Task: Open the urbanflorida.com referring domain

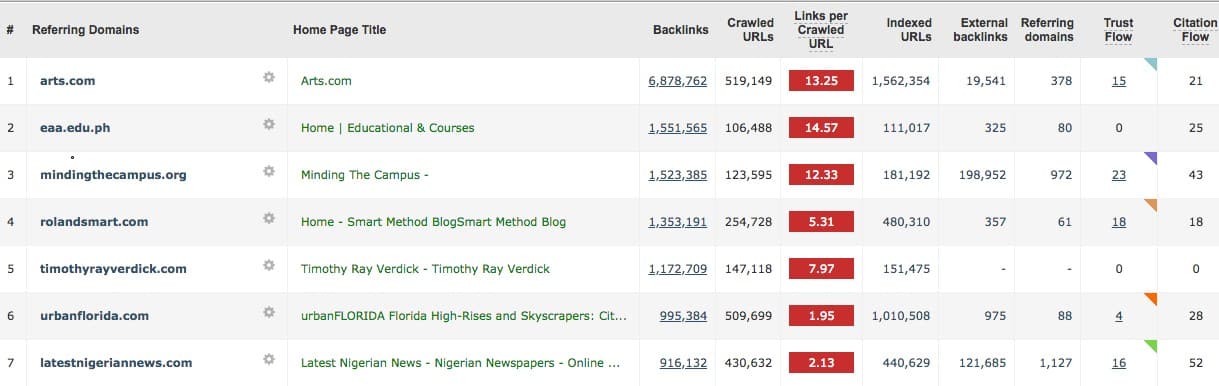Action: point(94,316)
